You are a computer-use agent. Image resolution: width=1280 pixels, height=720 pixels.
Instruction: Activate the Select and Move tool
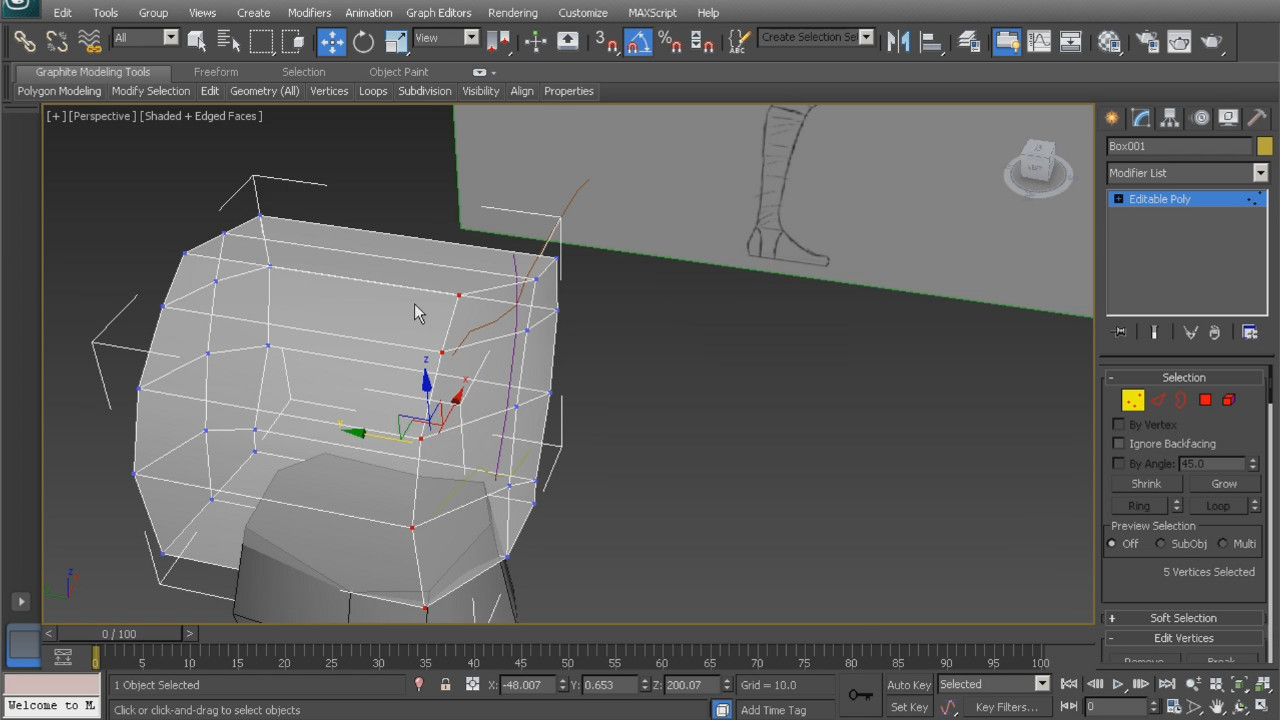tap(332, 41)
